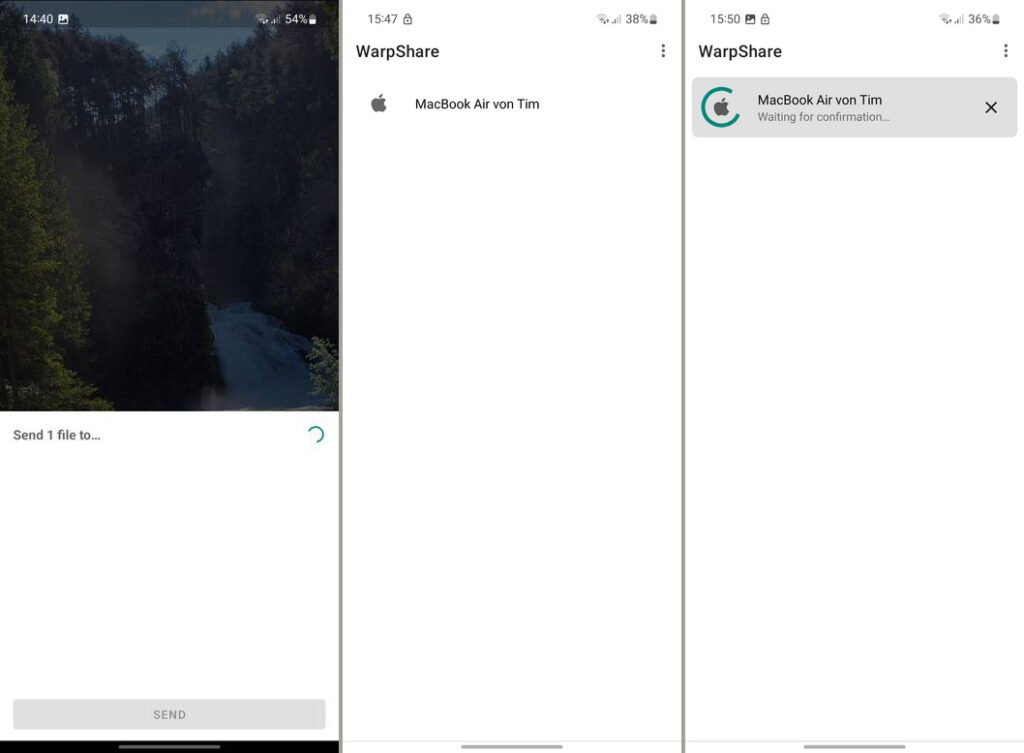Screen dimensions: 1024x753
Task: Click the Apple icon with the circular progress ring
Action: pyautogui.click(x=721, y=107)
